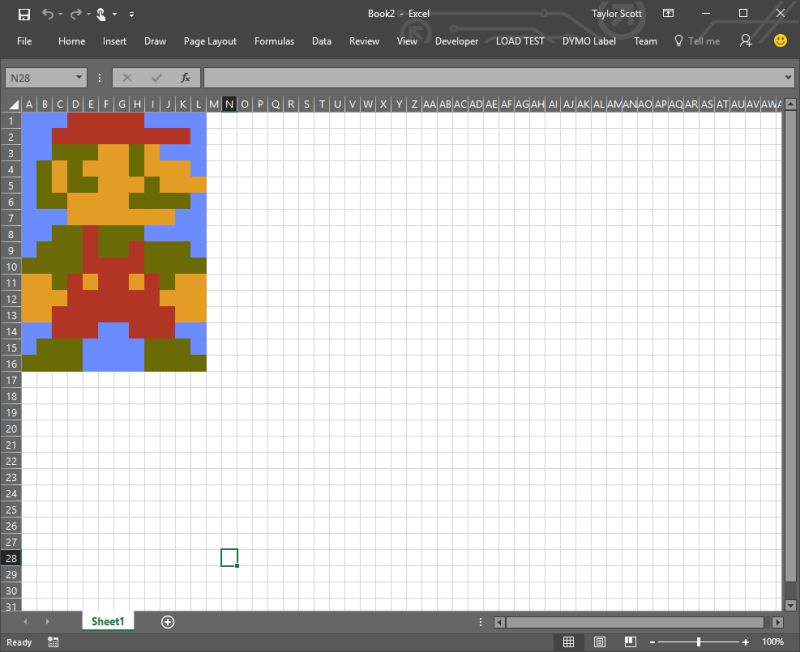This screenshot has width=800, height=652.
Task: Click the Undo icon
Action: pos(49,14)
